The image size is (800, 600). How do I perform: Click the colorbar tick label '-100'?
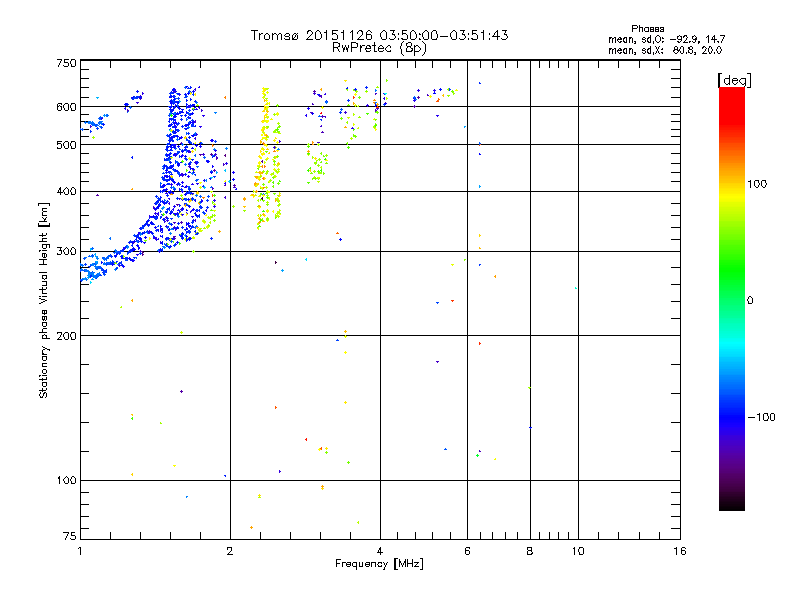pyautogui.click(x=762, y=417)
